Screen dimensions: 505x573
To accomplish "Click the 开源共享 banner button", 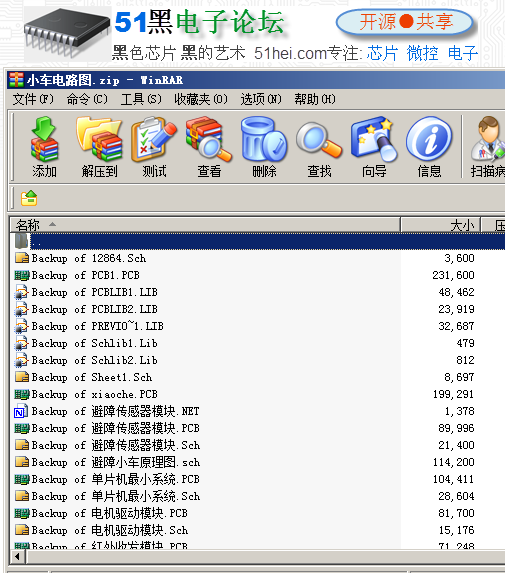I will pyautogui.click(x=405, y=22).
